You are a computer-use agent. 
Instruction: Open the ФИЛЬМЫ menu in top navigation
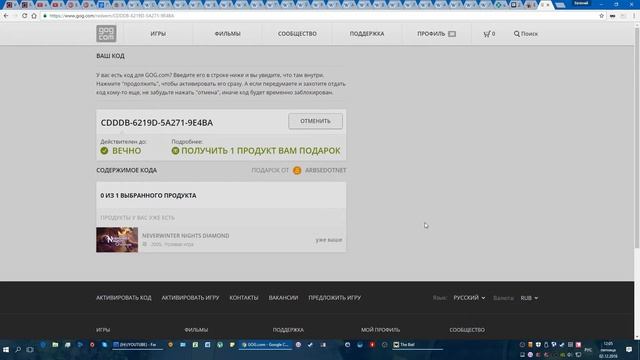[227, 34]
